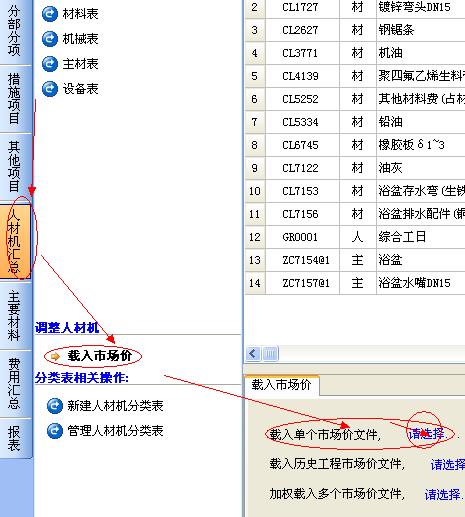Select 管理人材机分类表

click(115, 431)
